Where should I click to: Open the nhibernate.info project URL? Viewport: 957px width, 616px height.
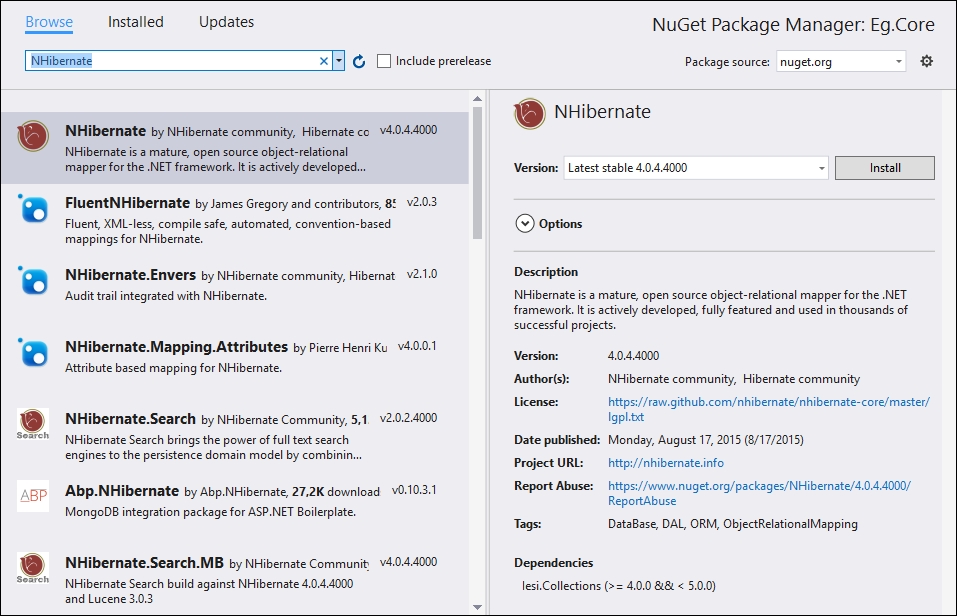(666, 463)
